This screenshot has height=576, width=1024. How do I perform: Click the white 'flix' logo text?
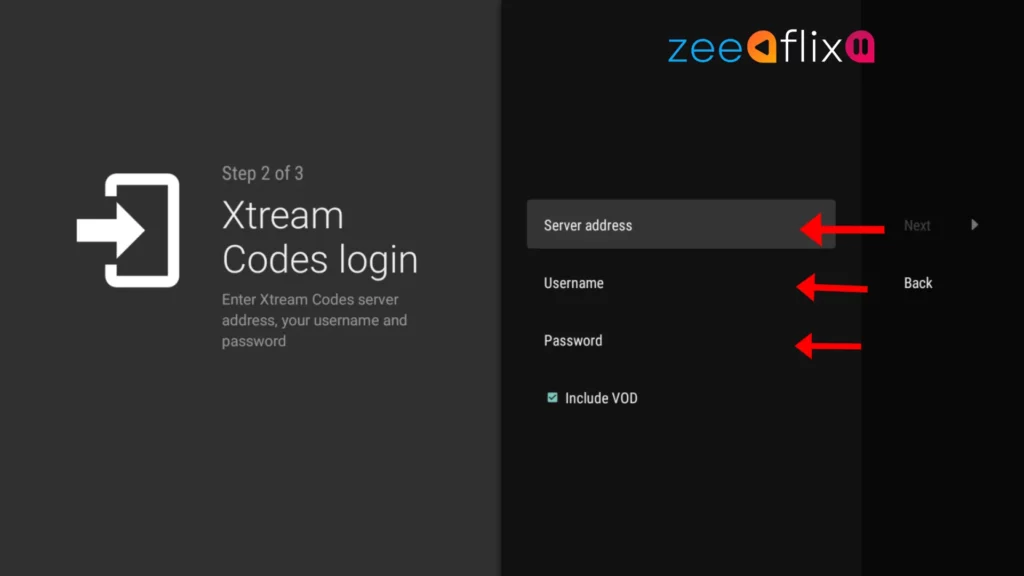[x=811, y=46]
